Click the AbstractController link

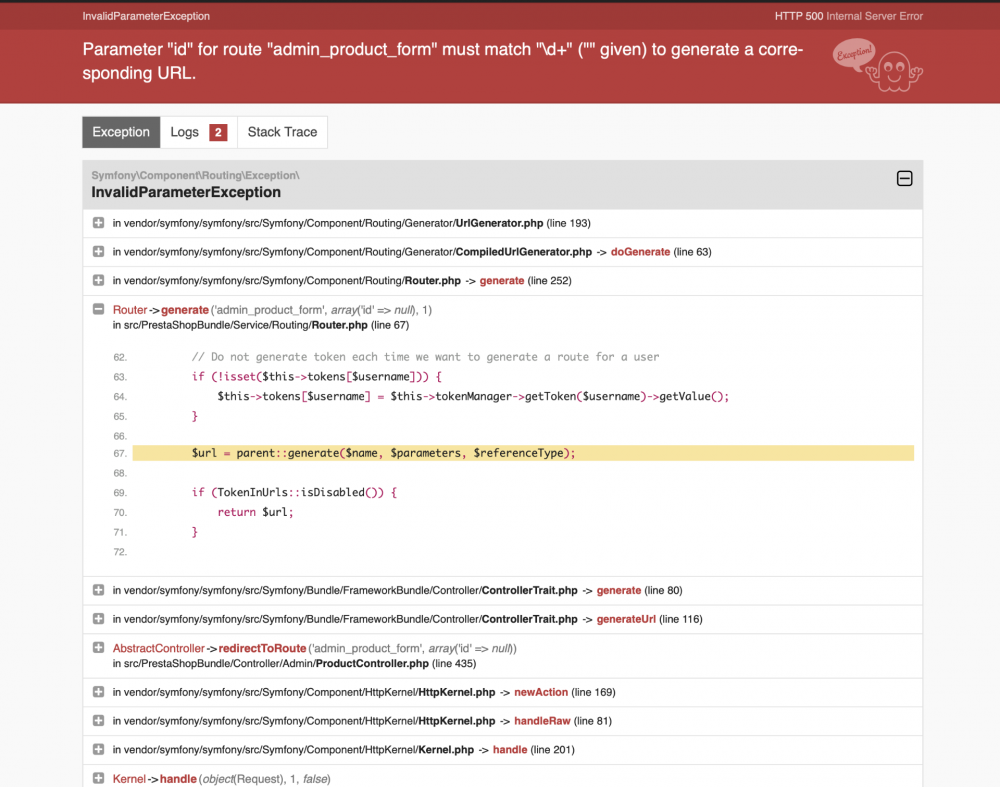[158, 647]
